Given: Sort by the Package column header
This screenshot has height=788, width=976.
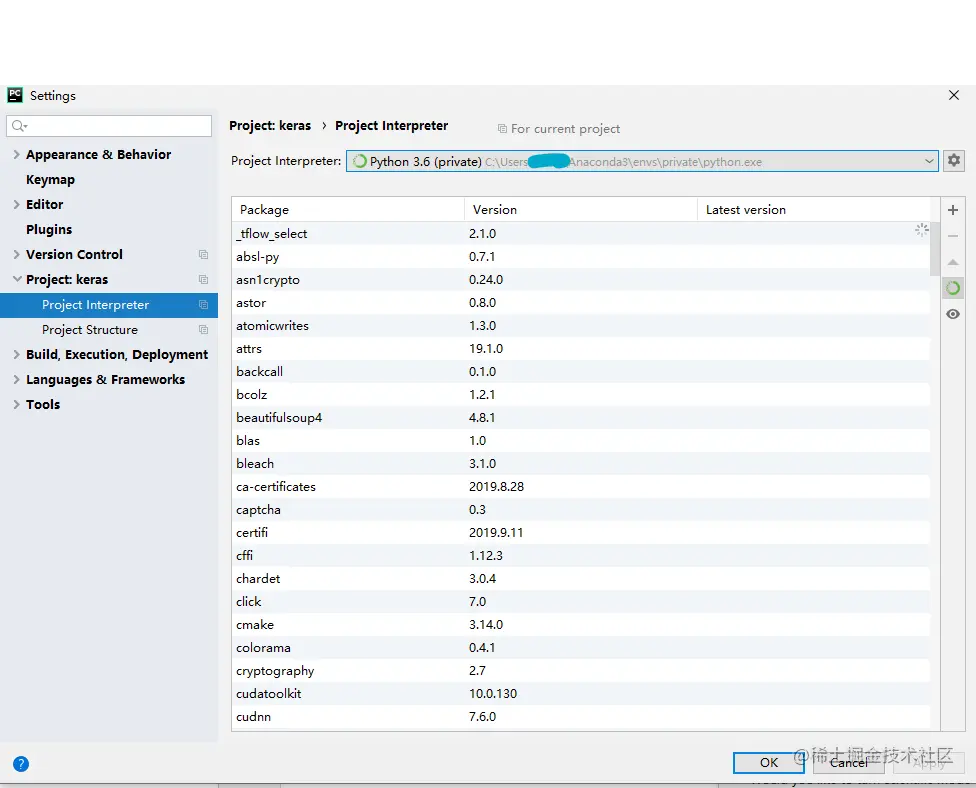Looking at the screenshot, I should 348,210.
